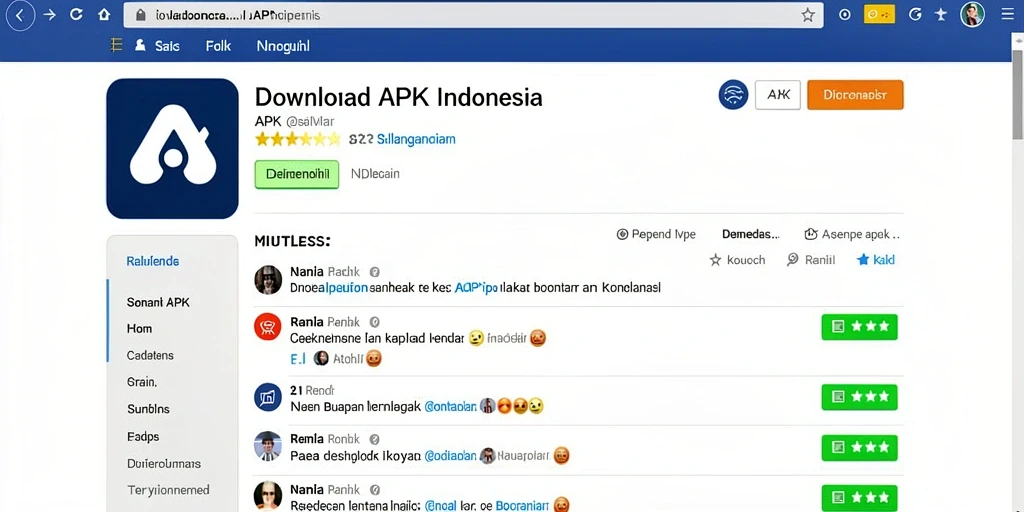Click the padlock icon in address bar
Image resolution: width=1024 pixels, height=512 pixels.
pos(140,16)
